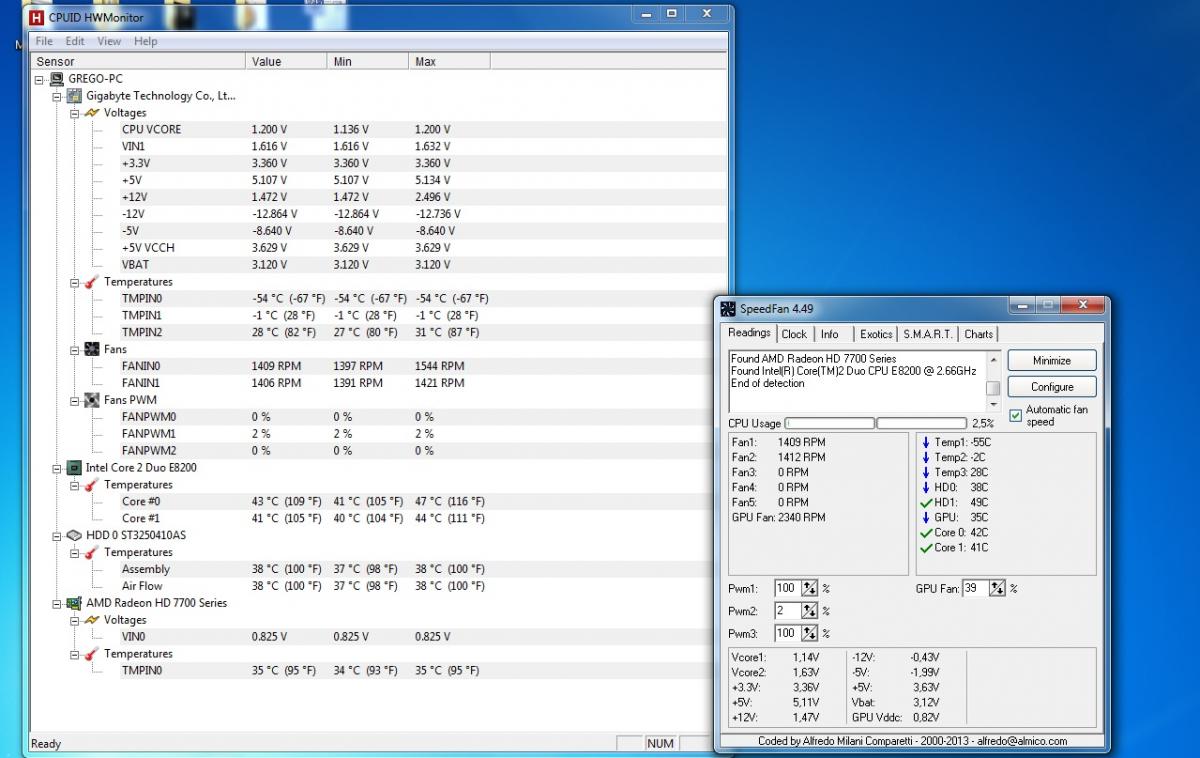Click thermometer icon under Intel Core 2 Duo
The width and height of the screenshot is (1200, 758).
[x=91, y=485]
